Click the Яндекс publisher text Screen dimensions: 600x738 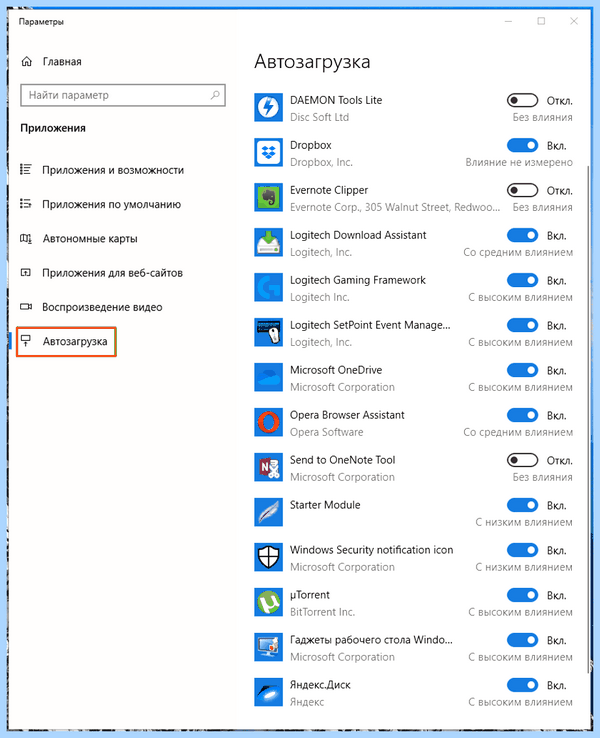tap(307, 702)
